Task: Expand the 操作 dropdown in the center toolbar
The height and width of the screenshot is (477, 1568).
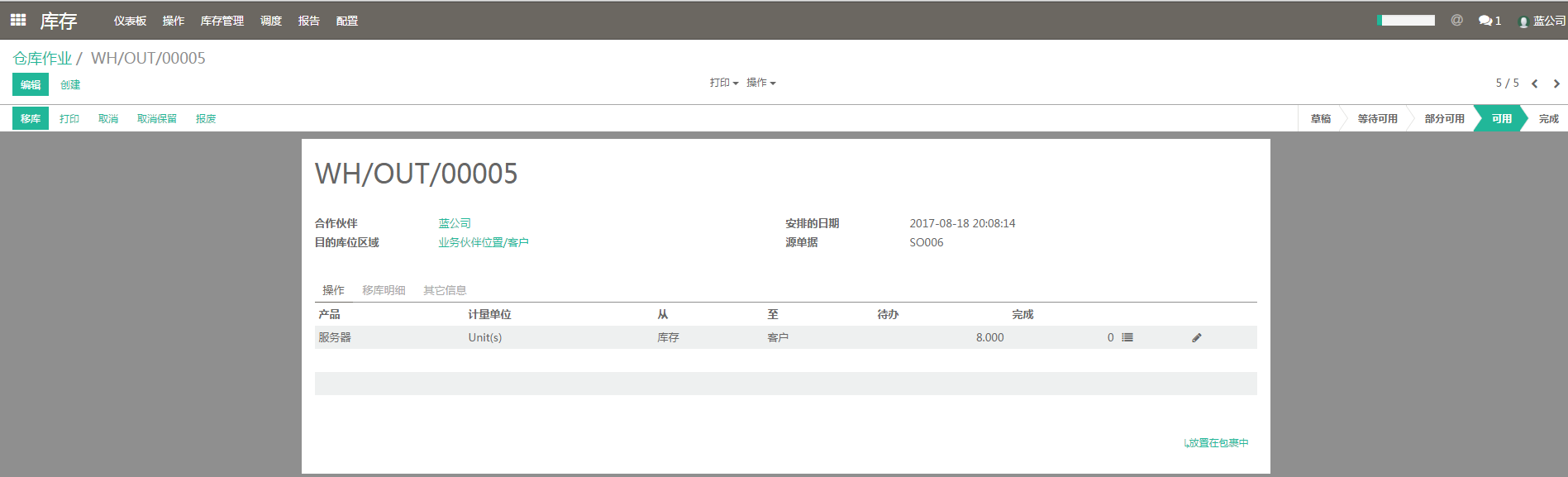Action: [x=760, y=83]
